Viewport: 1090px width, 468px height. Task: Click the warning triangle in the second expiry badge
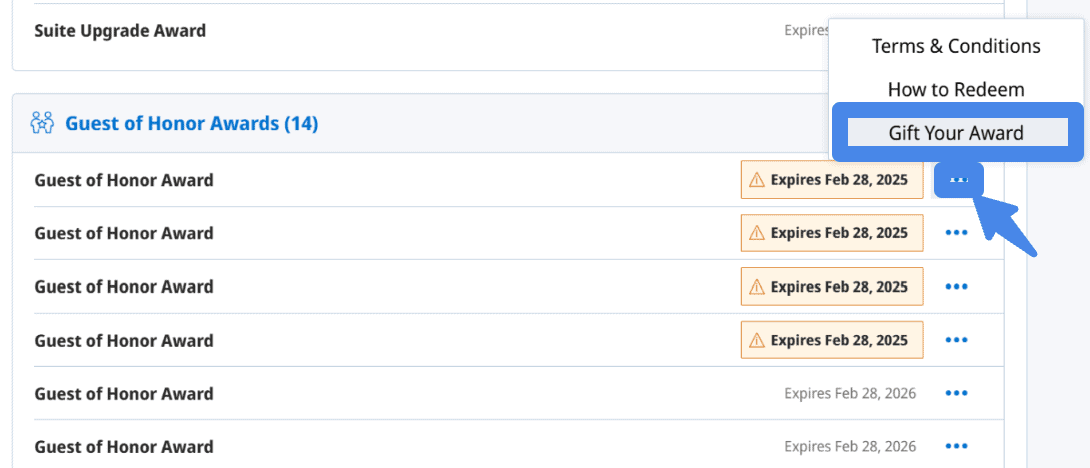click(757, 234)
